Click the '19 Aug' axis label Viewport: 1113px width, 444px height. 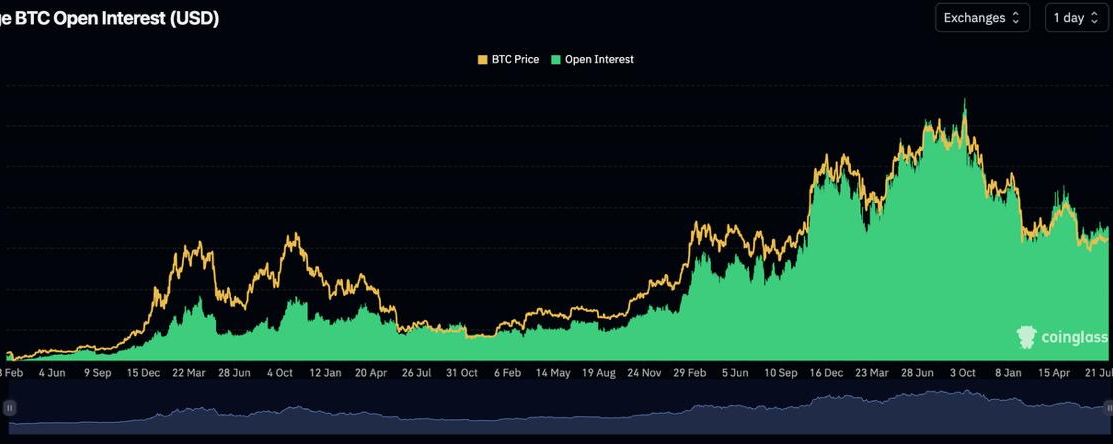click(598, 372)
